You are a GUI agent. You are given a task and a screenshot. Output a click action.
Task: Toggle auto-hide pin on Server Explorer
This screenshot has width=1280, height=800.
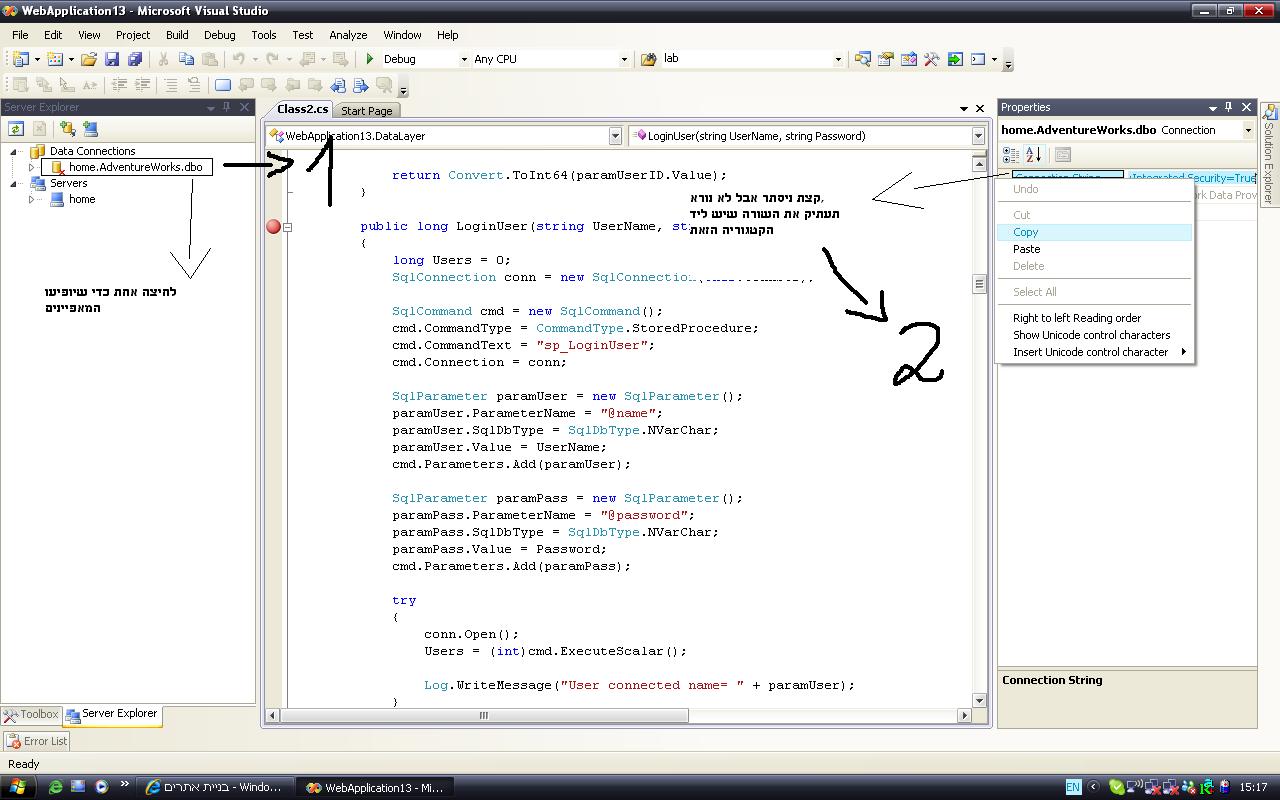(x=227, y=107)
